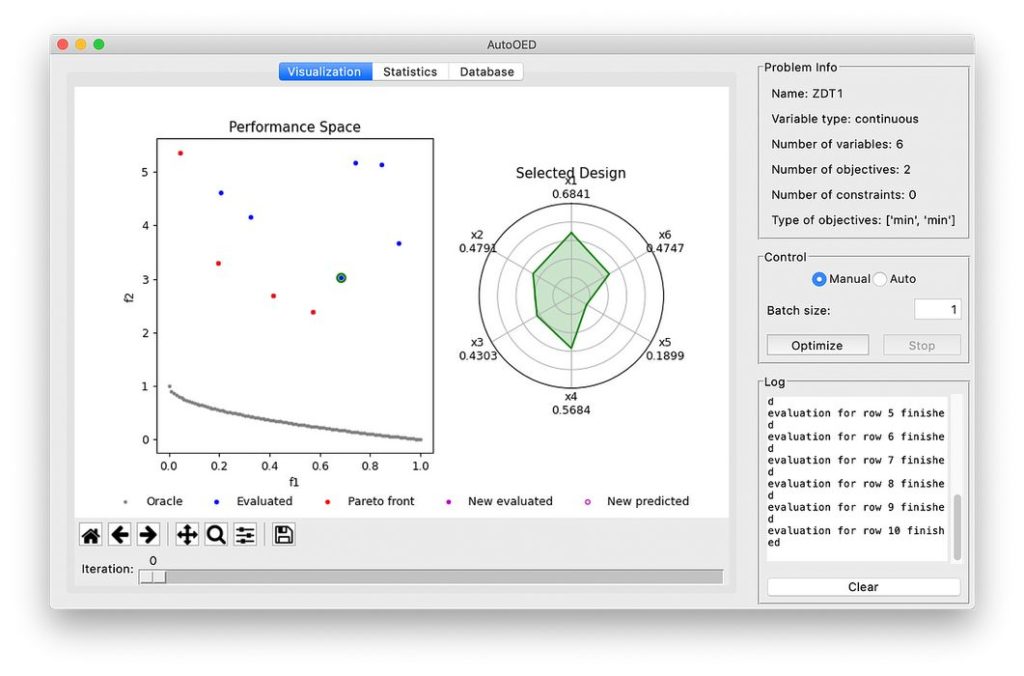Click the Batch size input field
This screenshot has height=676, width=1024.
coord(937,310)
